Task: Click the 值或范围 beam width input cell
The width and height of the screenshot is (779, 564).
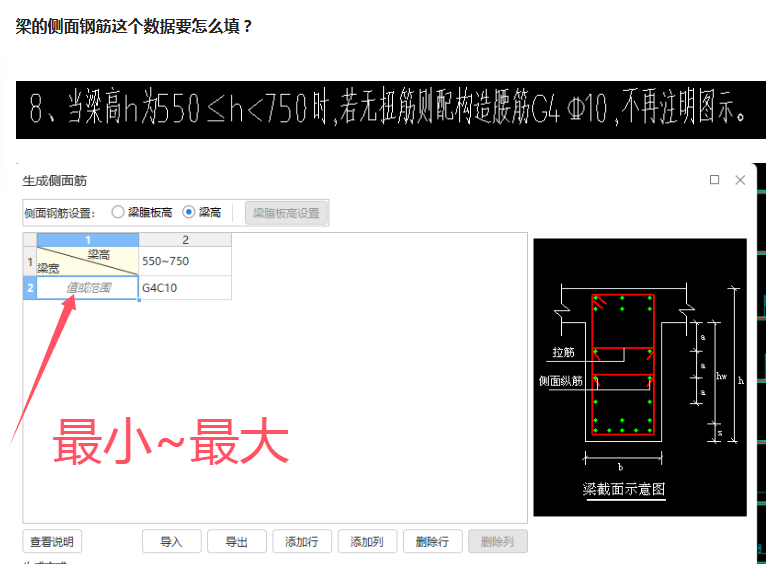Action: coord(88,288)
